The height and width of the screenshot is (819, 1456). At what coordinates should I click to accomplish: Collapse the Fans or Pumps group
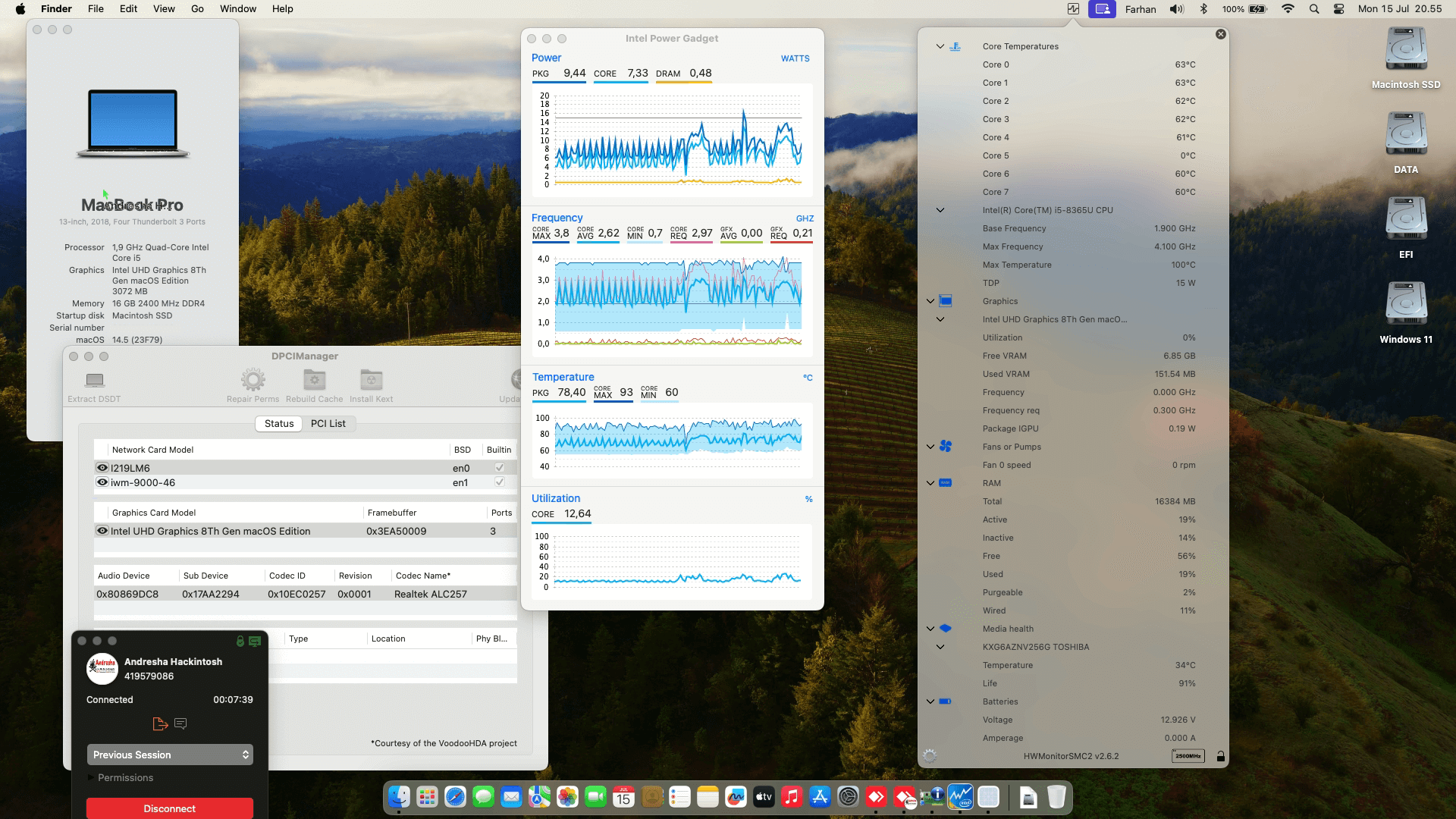coord(930,447)
